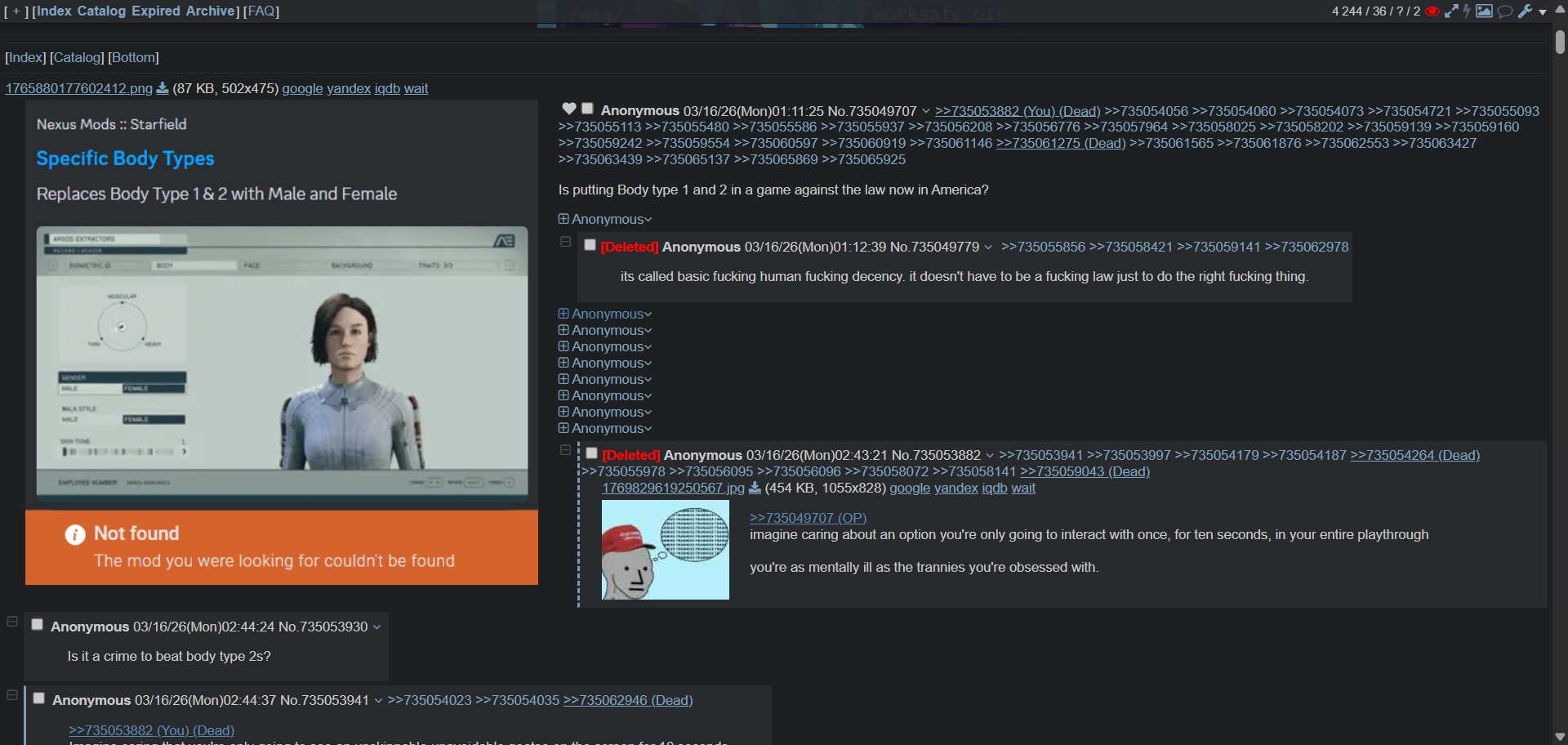This screenshot has width=1568, height=745.
Task: Go to [Index] below the header
Action: click(25, 57)
